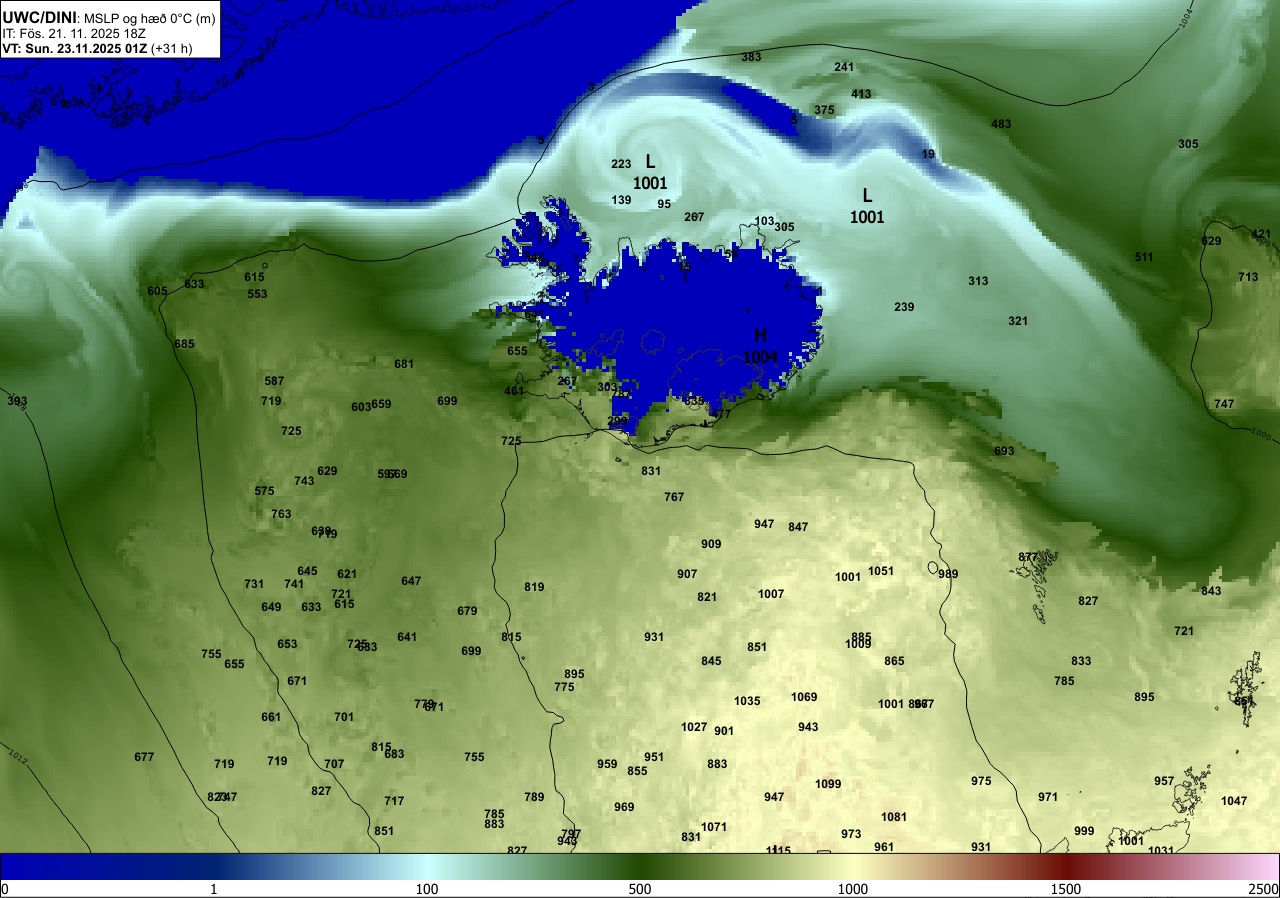Click the dark red colorbar area at 1500
The image size is (1280, 898).
tap(1066, 866)
